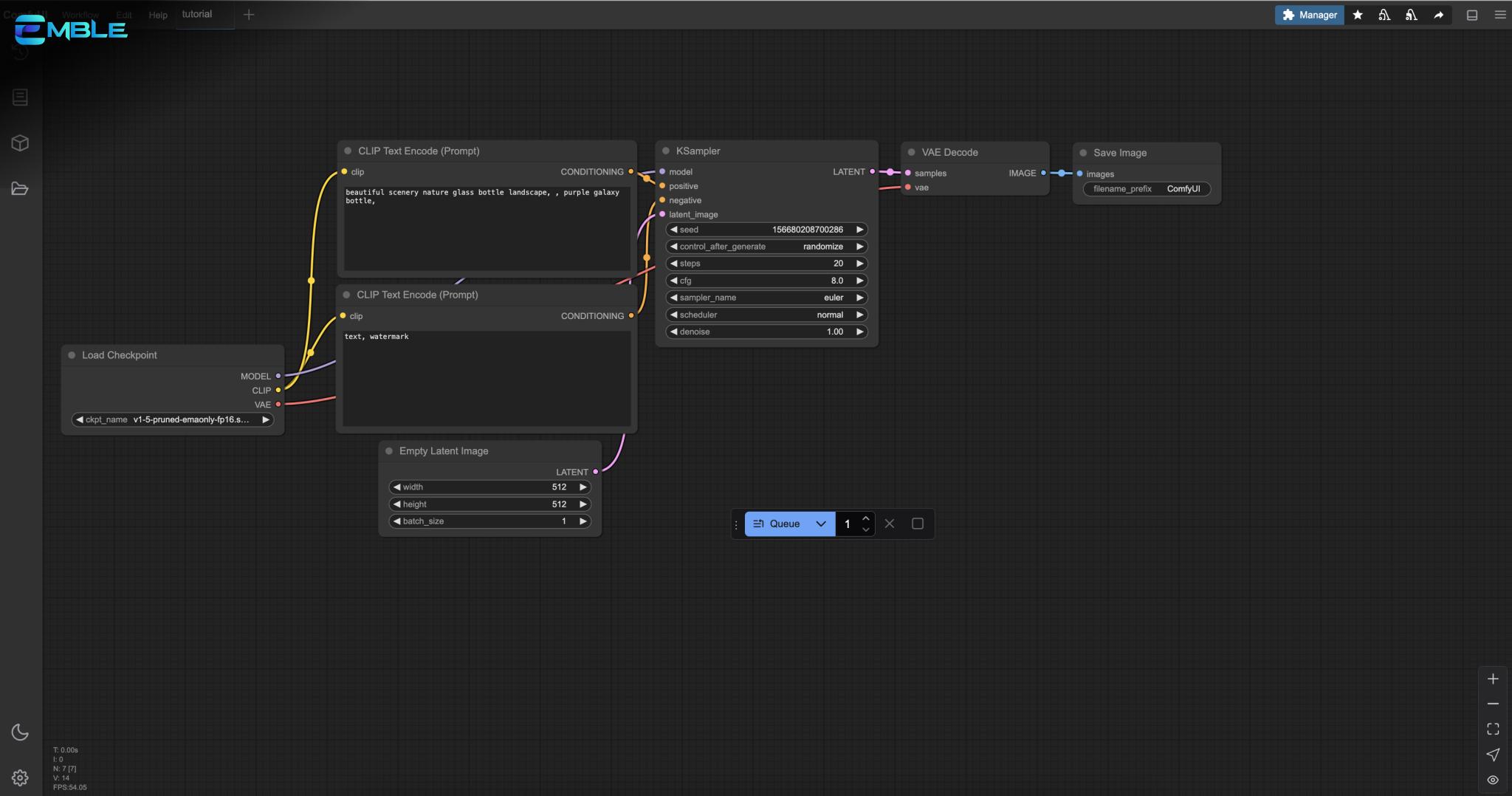
Task: Increment queue count with up arrow
Action: [866, 518]
